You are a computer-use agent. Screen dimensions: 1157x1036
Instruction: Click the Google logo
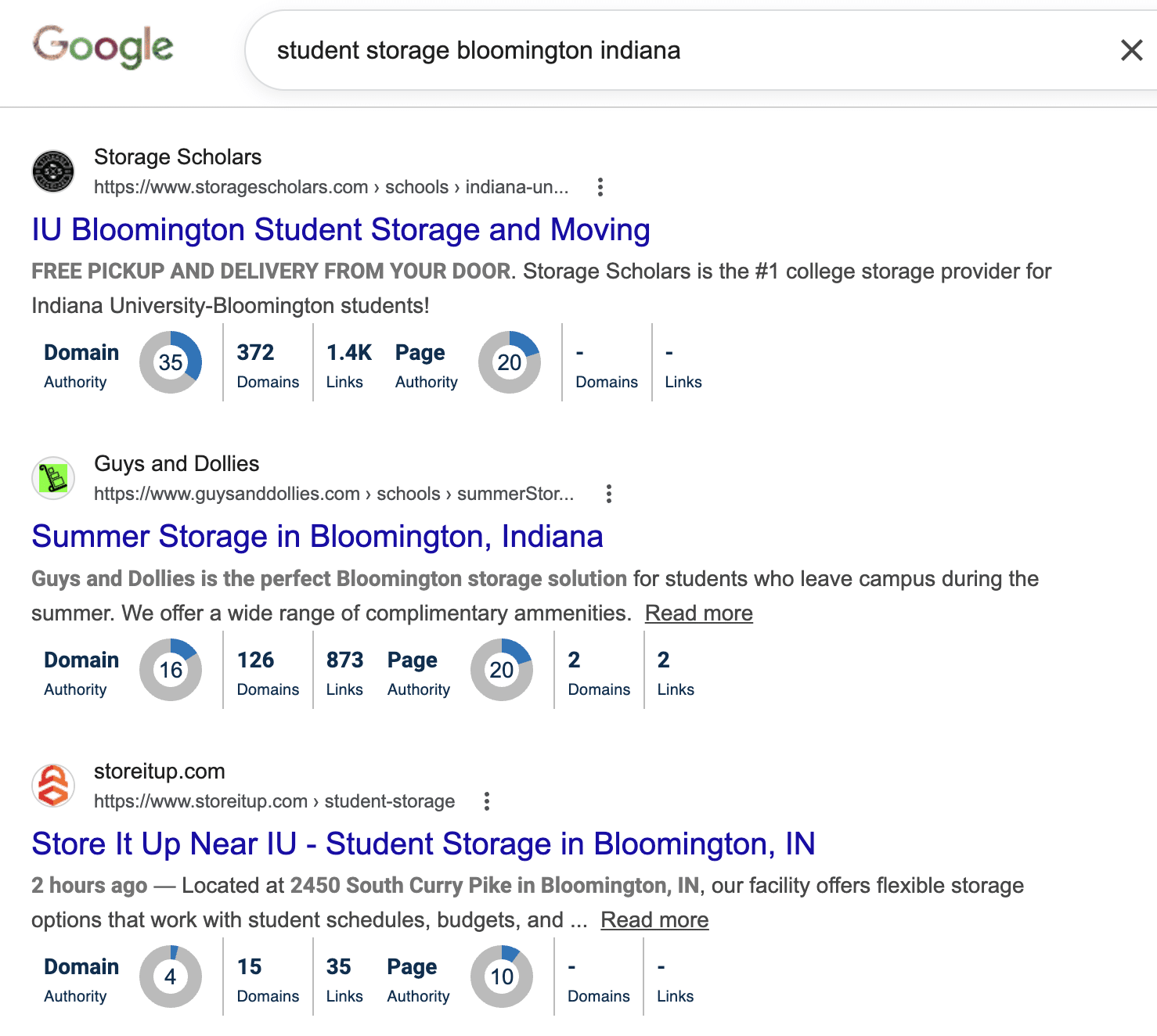tap(103, 47)
